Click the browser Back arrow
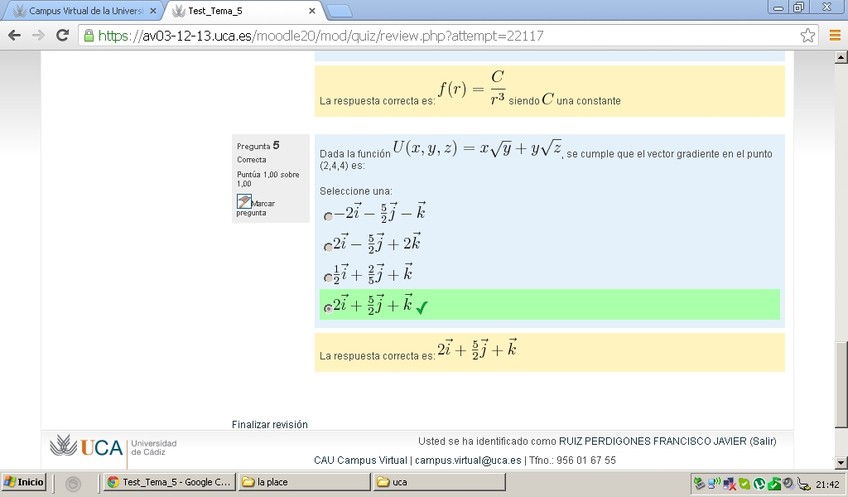Image resolution: width=848 pixels, height=497 pixels. coord(15,36)
